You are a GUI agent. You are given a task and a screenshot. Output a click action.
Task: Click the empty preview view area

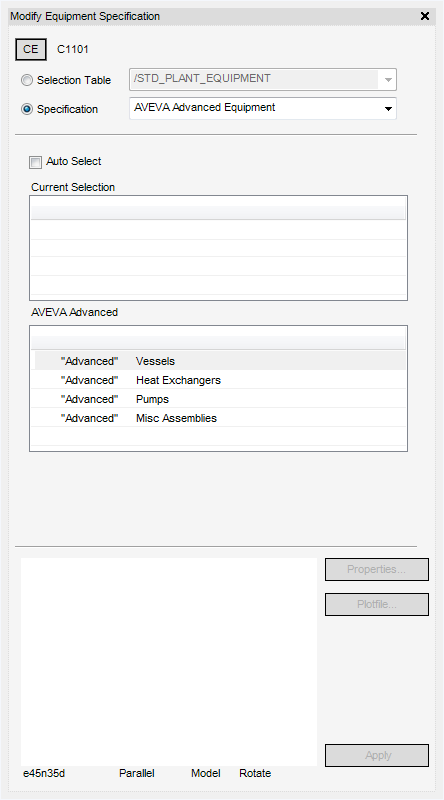point(169,662)
